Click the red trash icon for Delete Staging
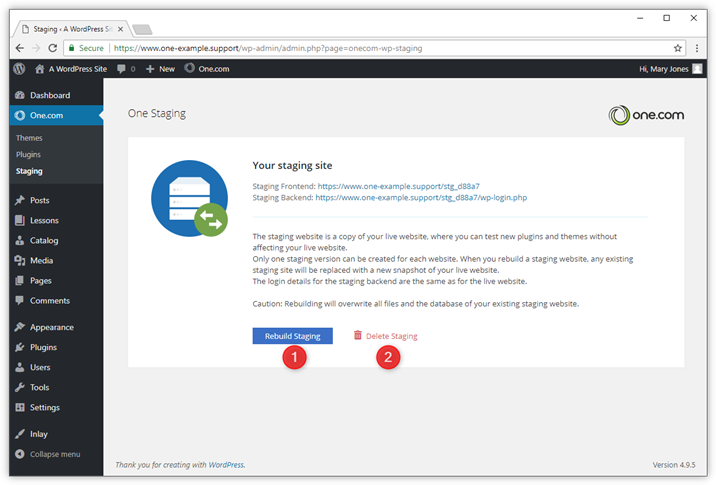716x485 pixels. tap(358, 335)
